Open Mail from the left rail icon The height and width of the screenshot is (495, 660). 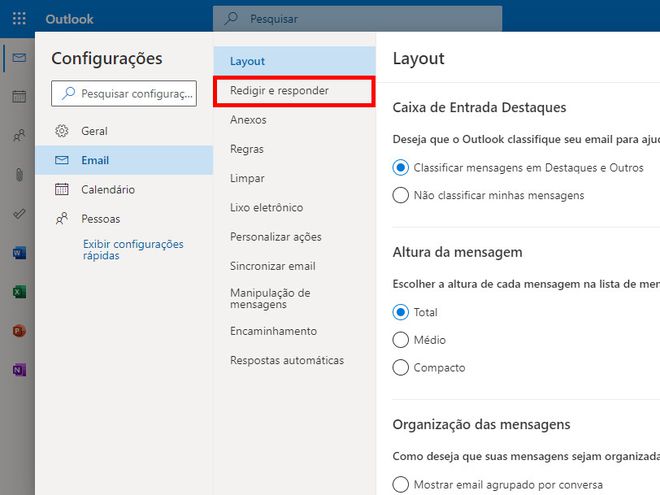coord(19,57)
